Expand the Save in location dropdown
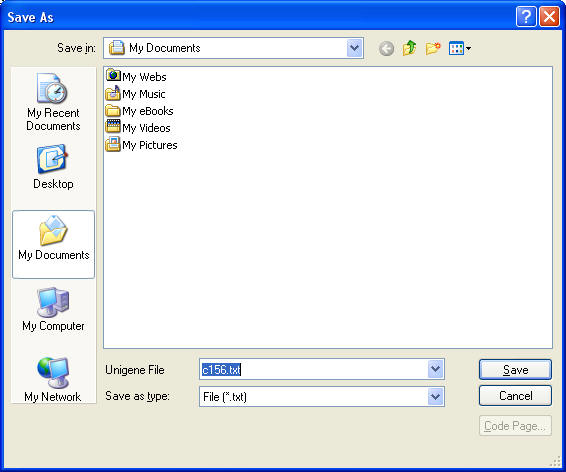 click(354, 48)
